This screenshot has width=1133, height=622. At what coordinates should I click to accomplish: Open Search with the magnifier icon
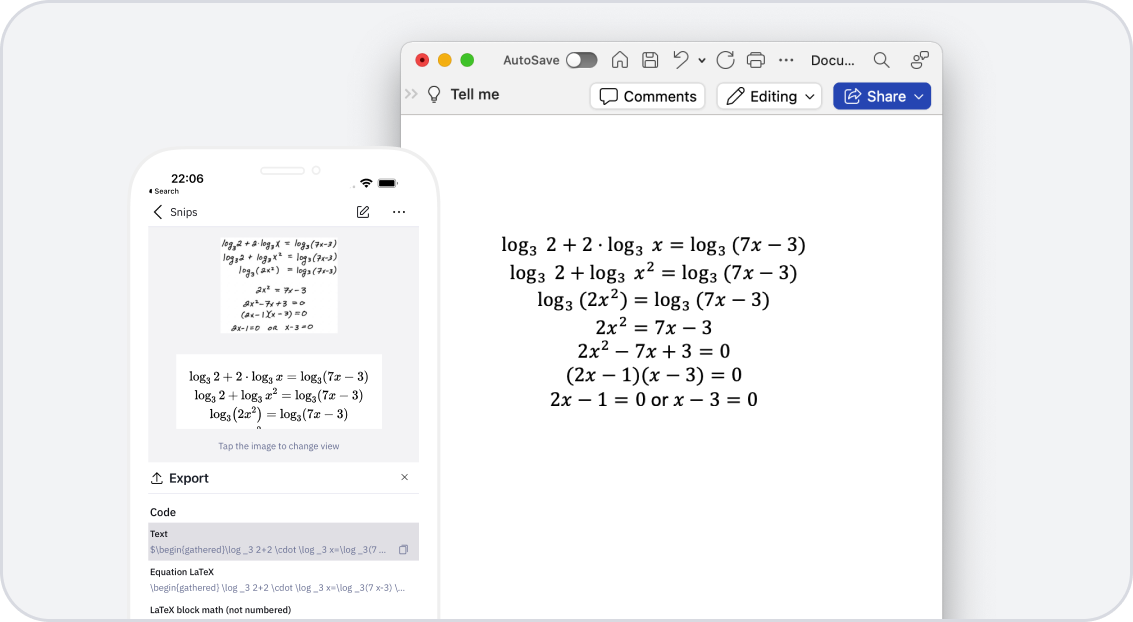point(881,60)
